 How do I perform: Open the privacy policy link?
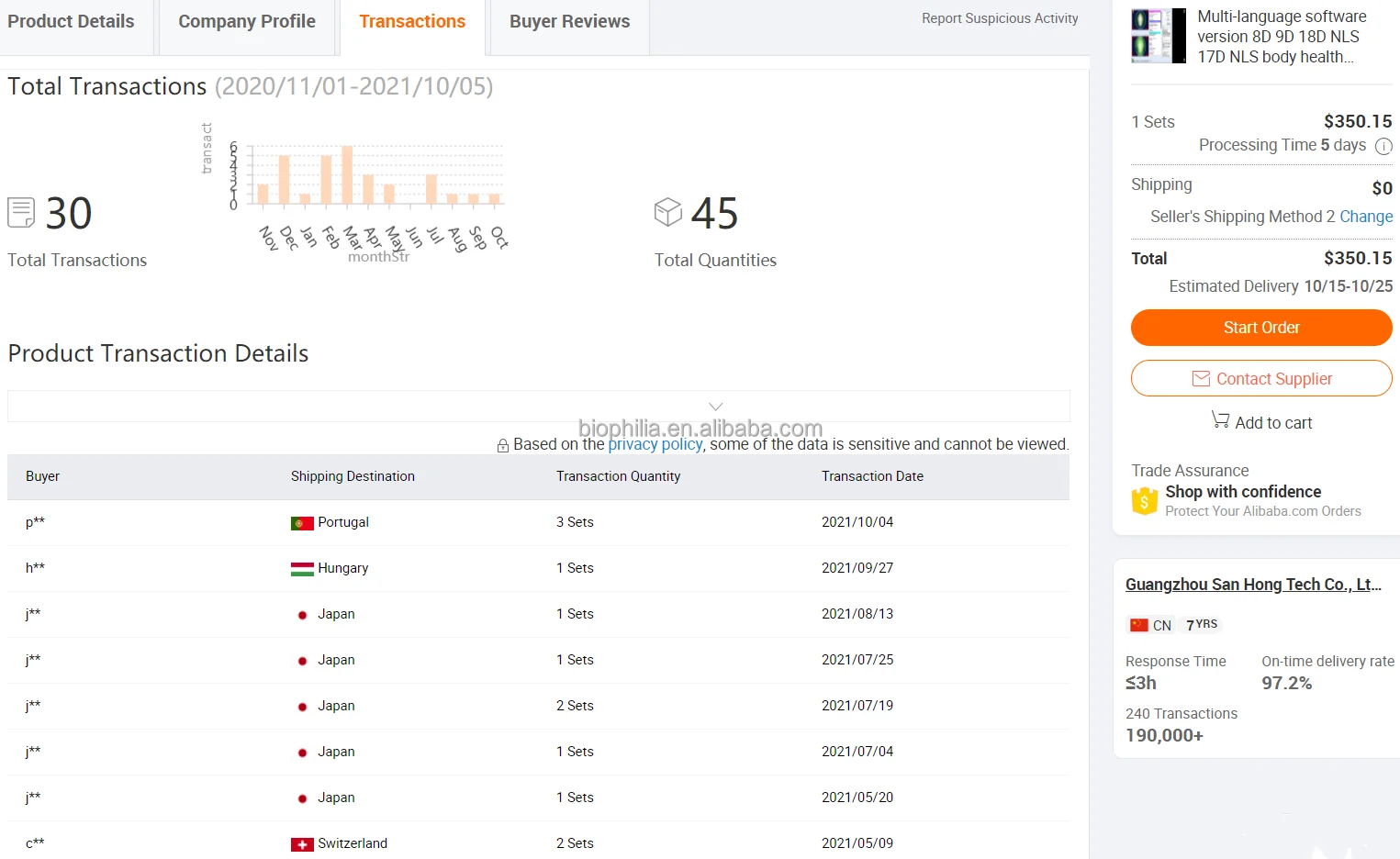(655, 444)
